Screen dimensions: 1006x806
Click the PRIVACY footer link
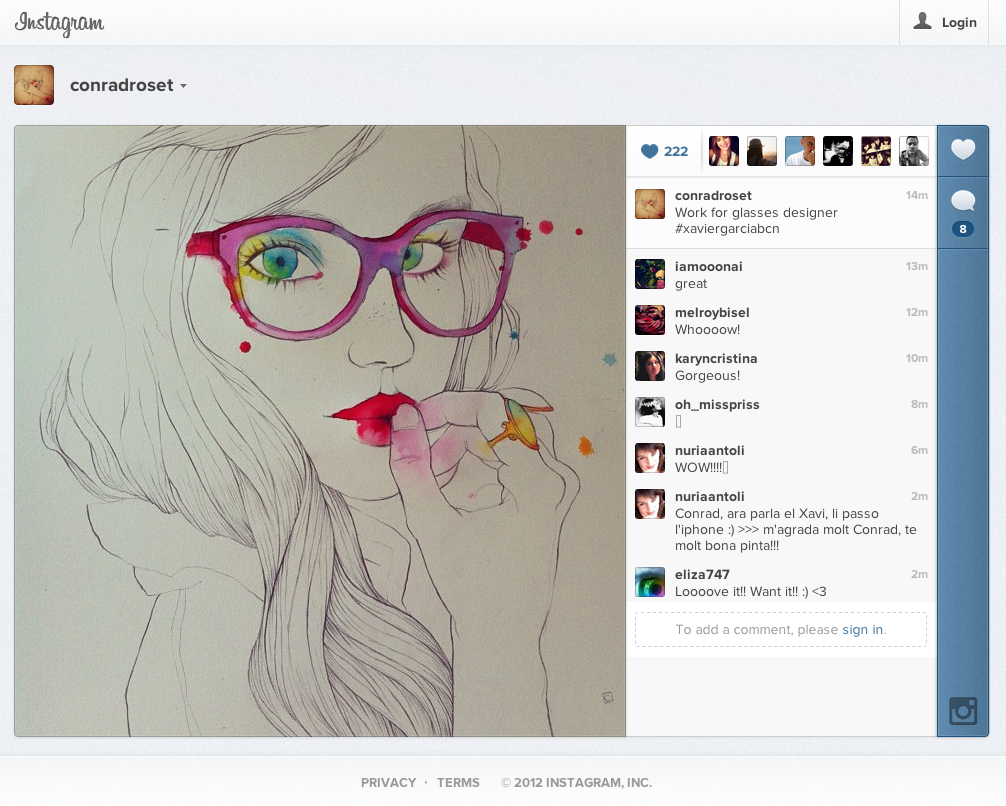click(388, 782)
